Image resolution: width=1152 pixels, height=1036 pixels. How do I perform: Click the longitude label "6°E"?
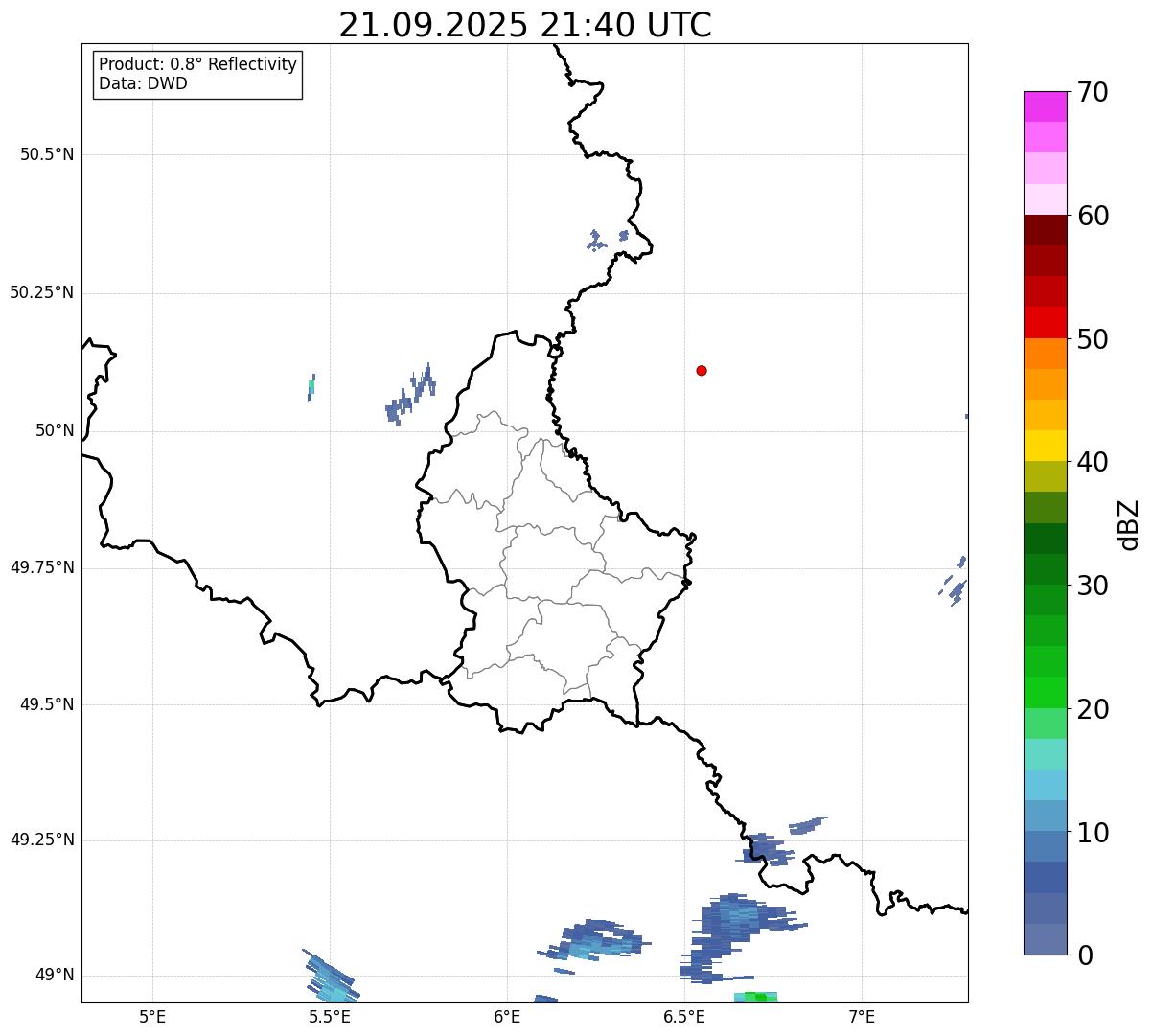507,1016
